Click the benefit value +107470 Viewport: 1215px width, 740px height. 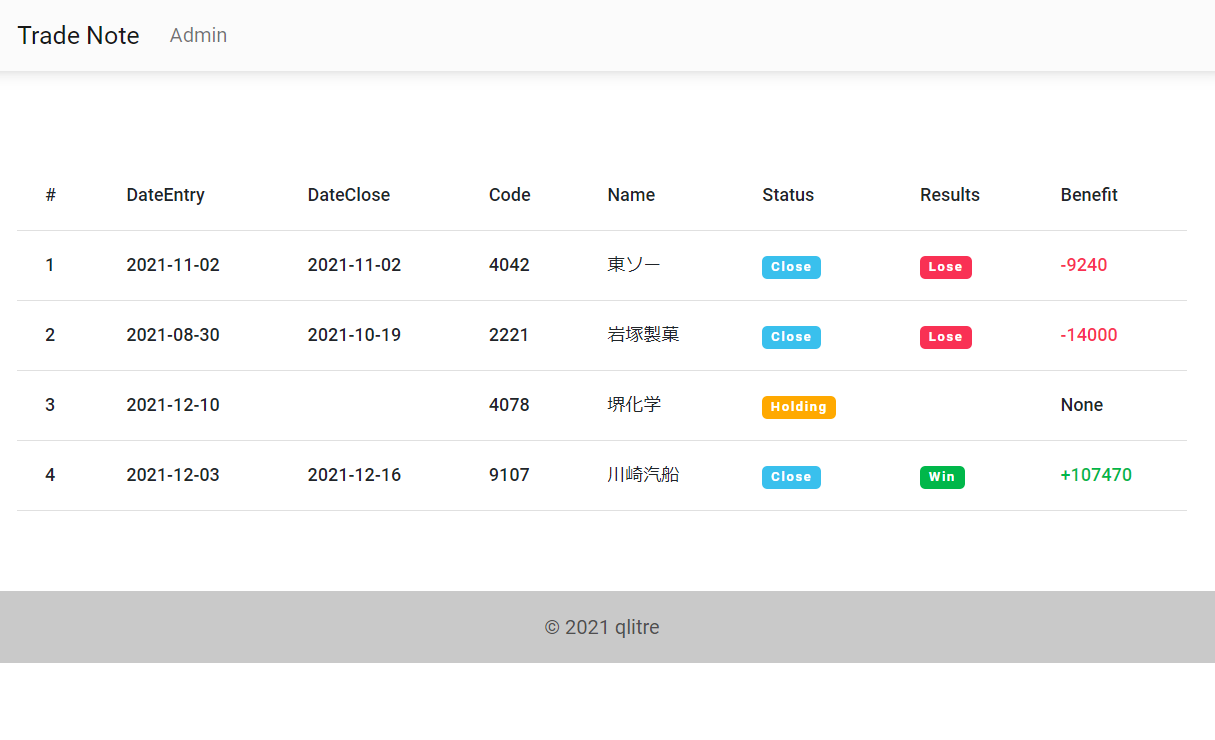click(x=1096, y=475)
